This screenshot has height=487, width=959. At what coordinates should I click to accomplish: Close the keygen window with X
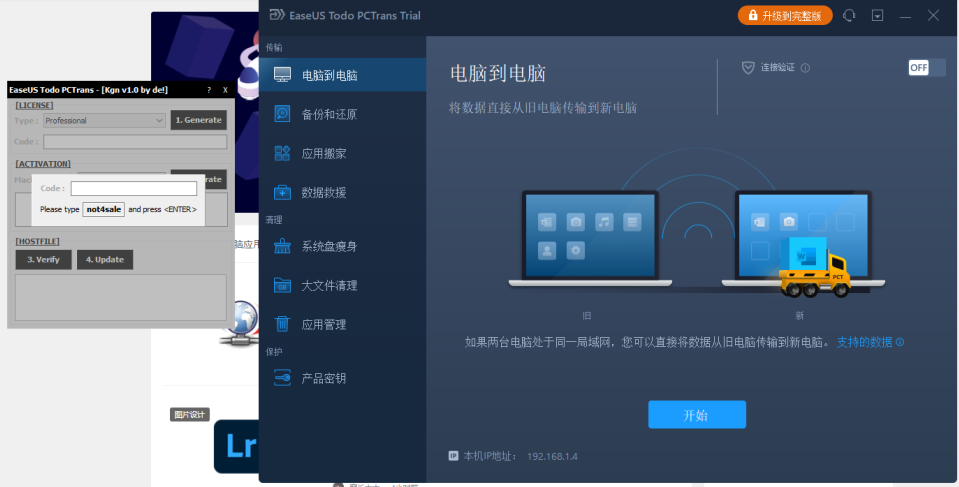[225, 90]
